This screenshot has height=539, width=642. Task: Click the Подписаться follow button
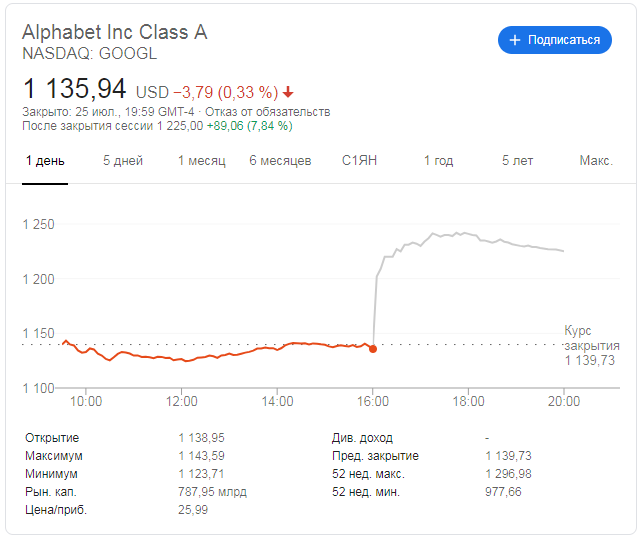[x=555, y=40]
